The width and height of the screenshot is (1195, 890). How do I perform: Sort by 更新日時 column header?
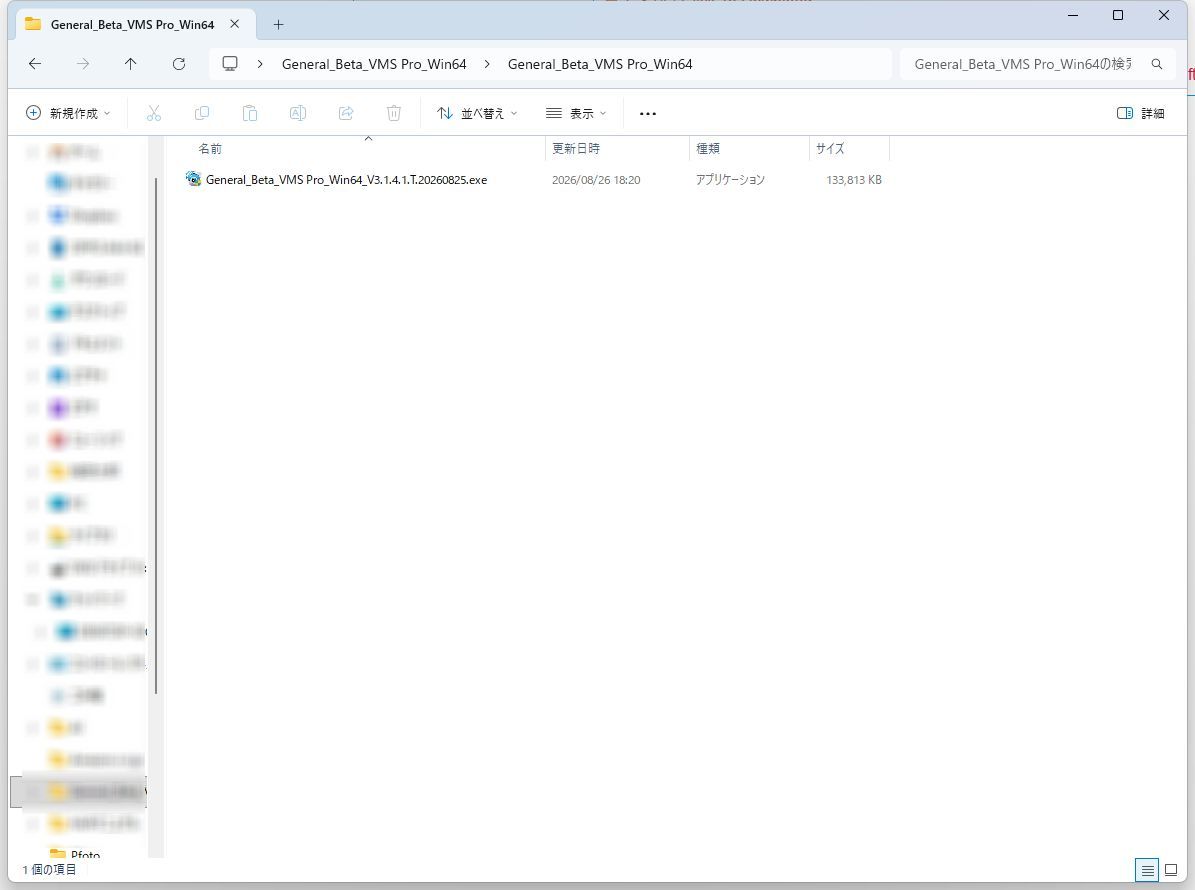(x=576, y=149)
